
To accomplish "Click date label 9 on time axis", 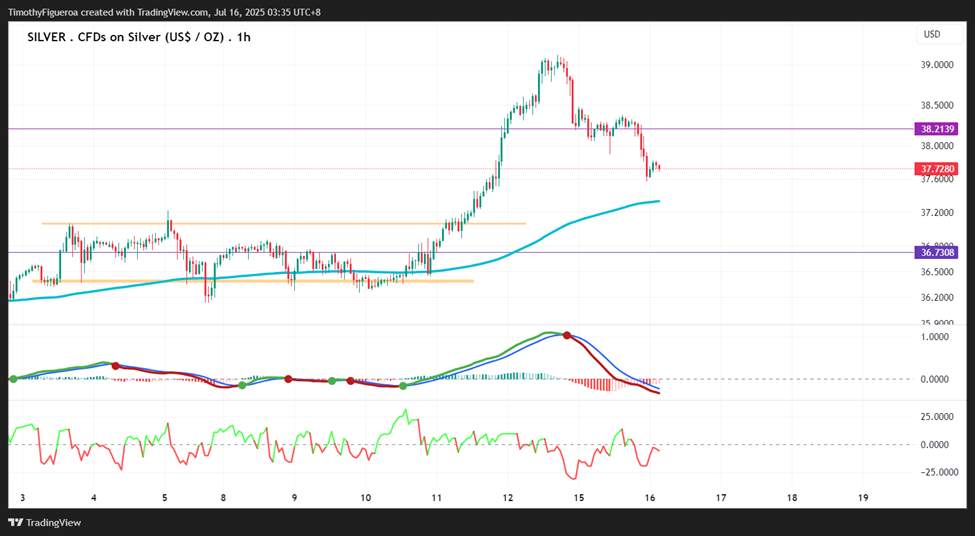I will coord(294,498).
